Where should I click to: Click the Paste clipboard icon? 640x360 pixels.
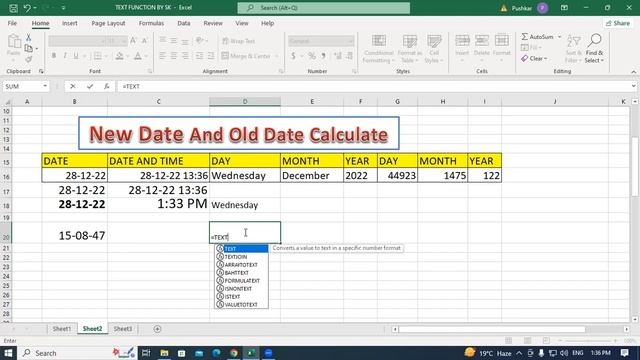[14, 42]
